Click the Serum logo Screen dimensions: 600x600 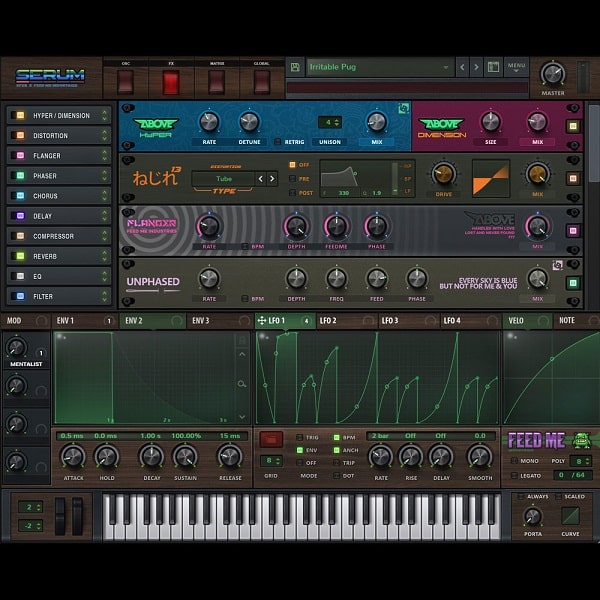pyautogui.click(x=50, y=76)
